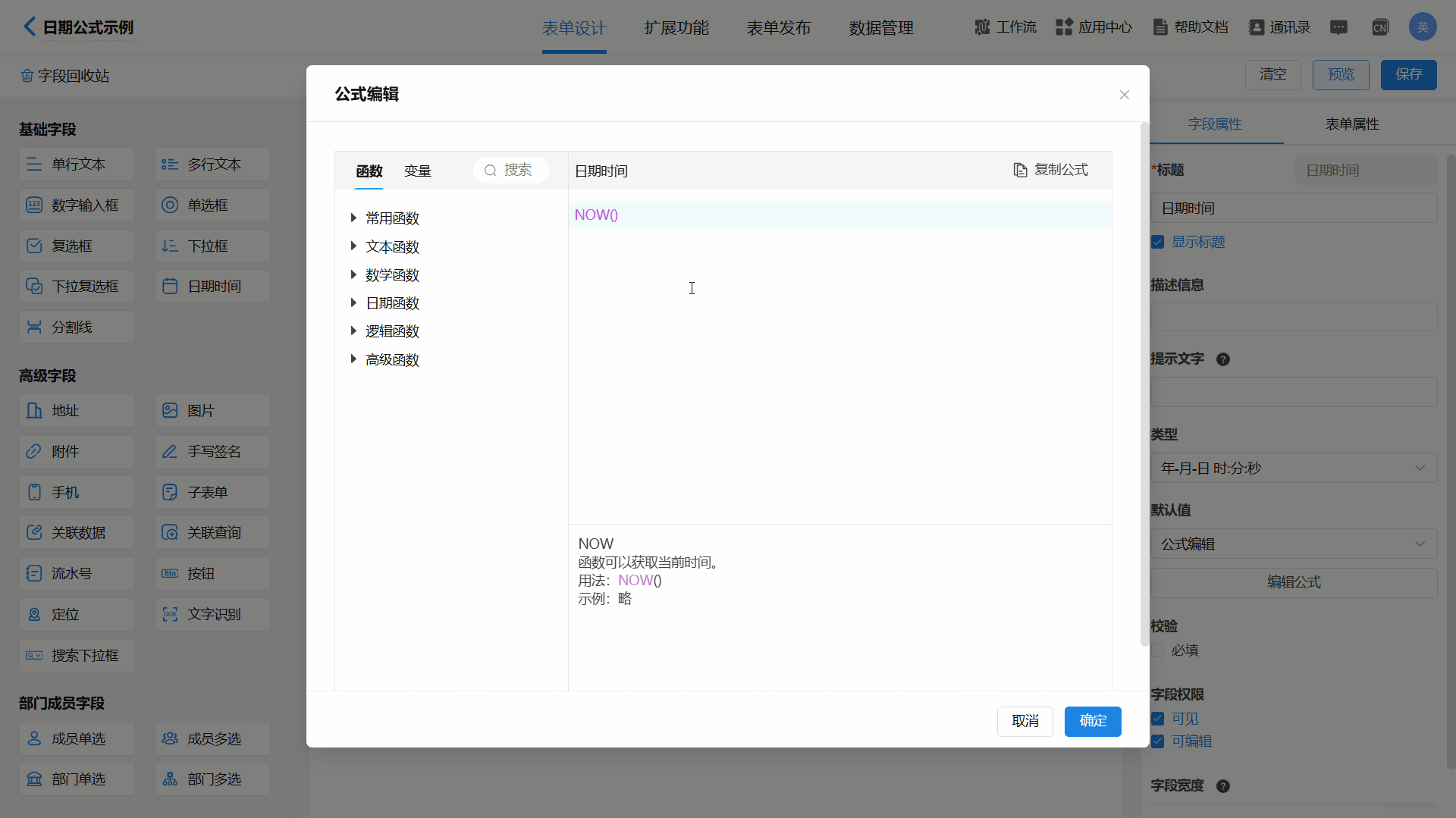The image size is (1456, 818).
Task: Expand the 高级函数 tree node
Action: tap(353, 359)
